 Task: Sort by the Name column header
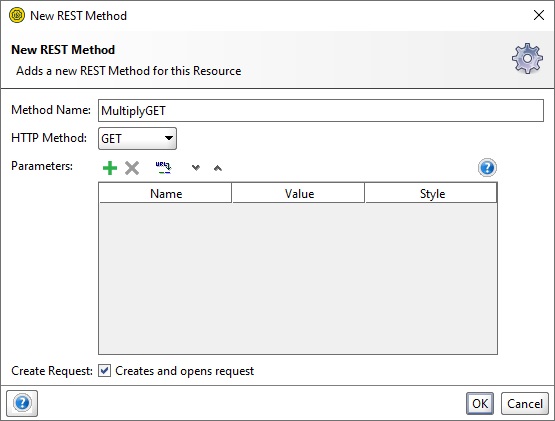[165, 193]
